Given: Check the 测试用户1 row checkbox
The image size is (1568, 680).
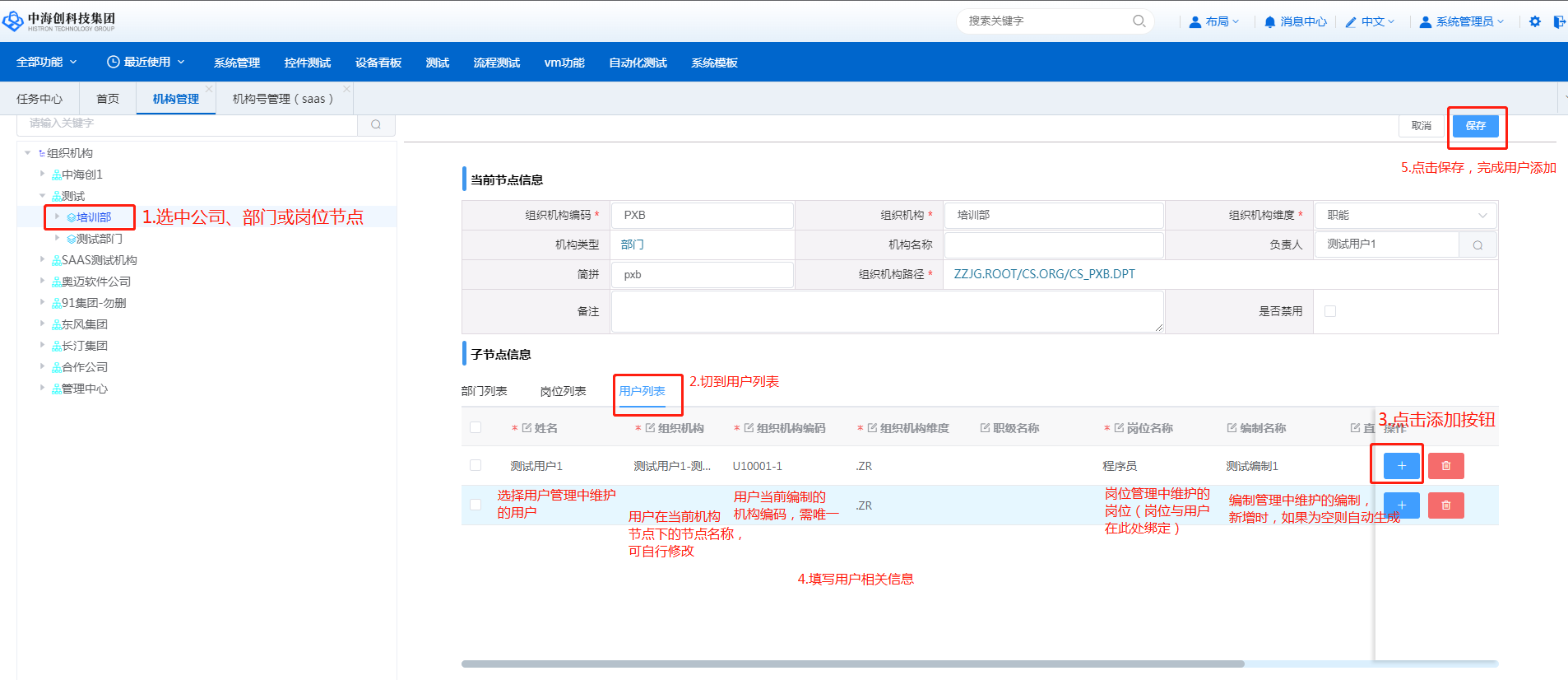Looking at the screenshot, I should (476, 465).
